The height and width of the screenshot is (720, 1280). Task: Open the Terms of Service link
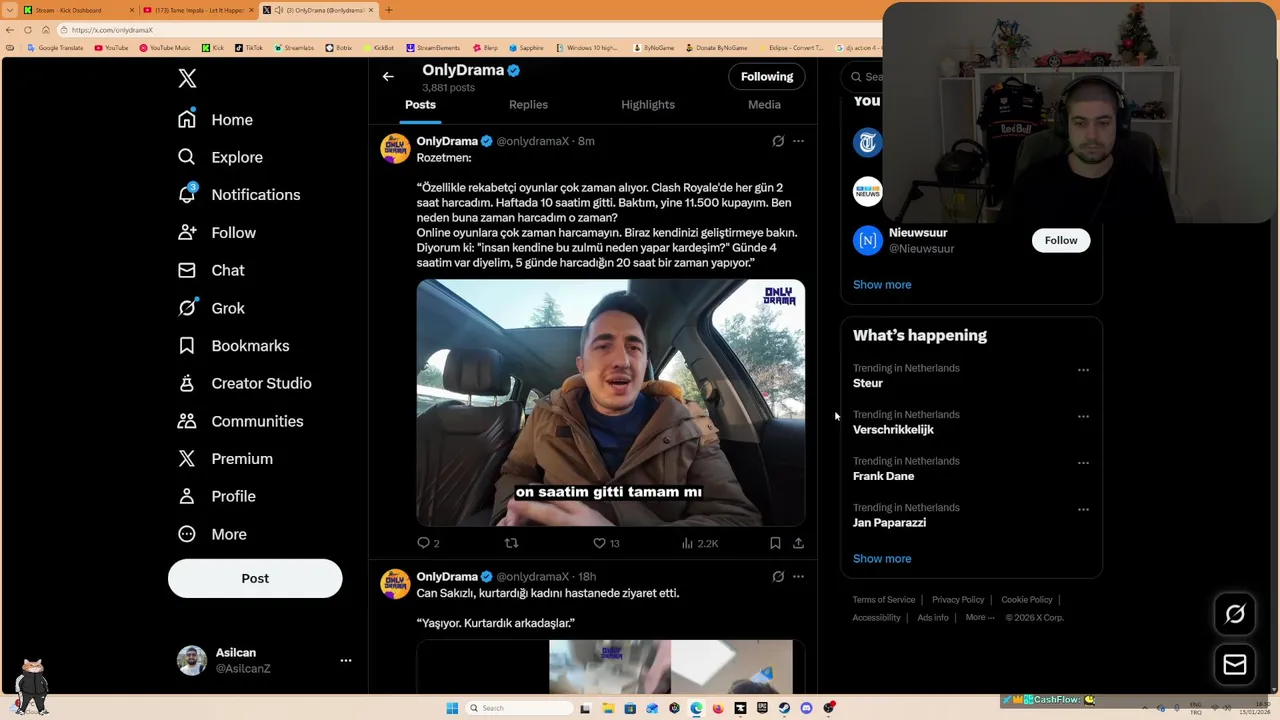coord(883,600)
